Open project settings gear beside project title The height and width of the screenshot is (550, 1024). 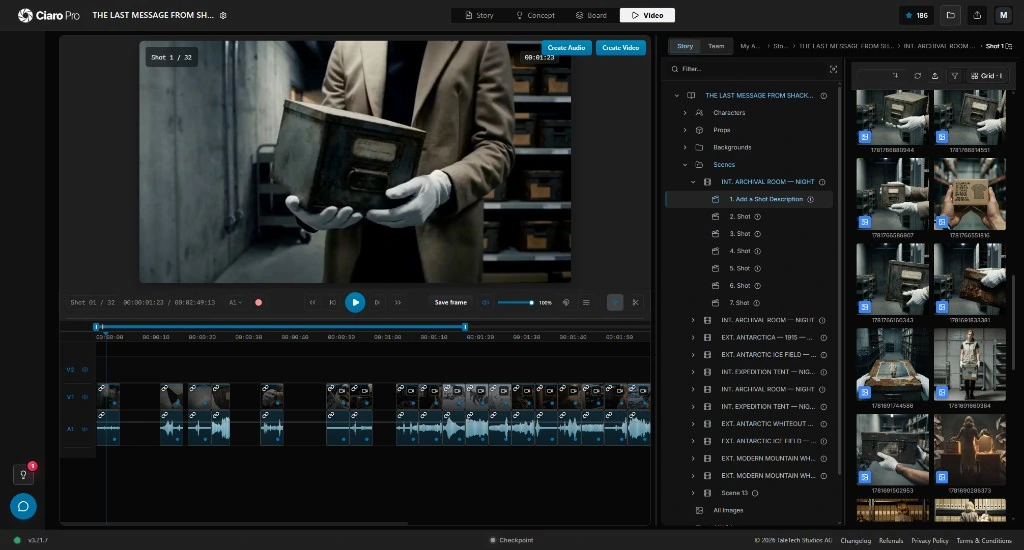tap(223, 15)
